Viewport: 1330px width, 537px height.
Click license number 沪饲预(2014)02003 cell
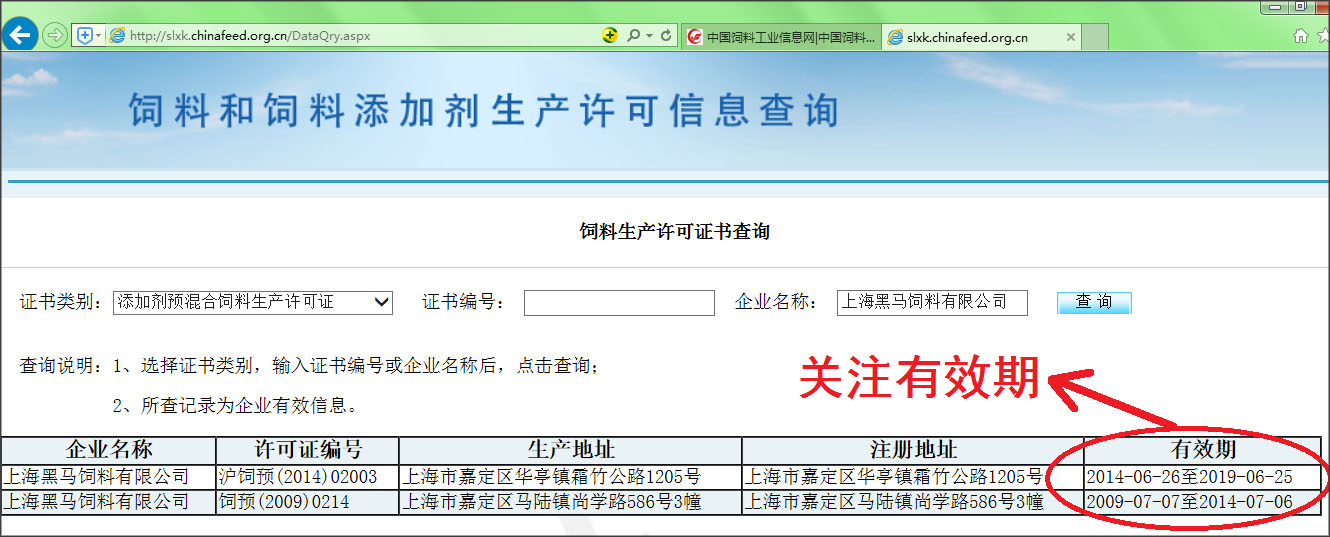coord(298,477)
